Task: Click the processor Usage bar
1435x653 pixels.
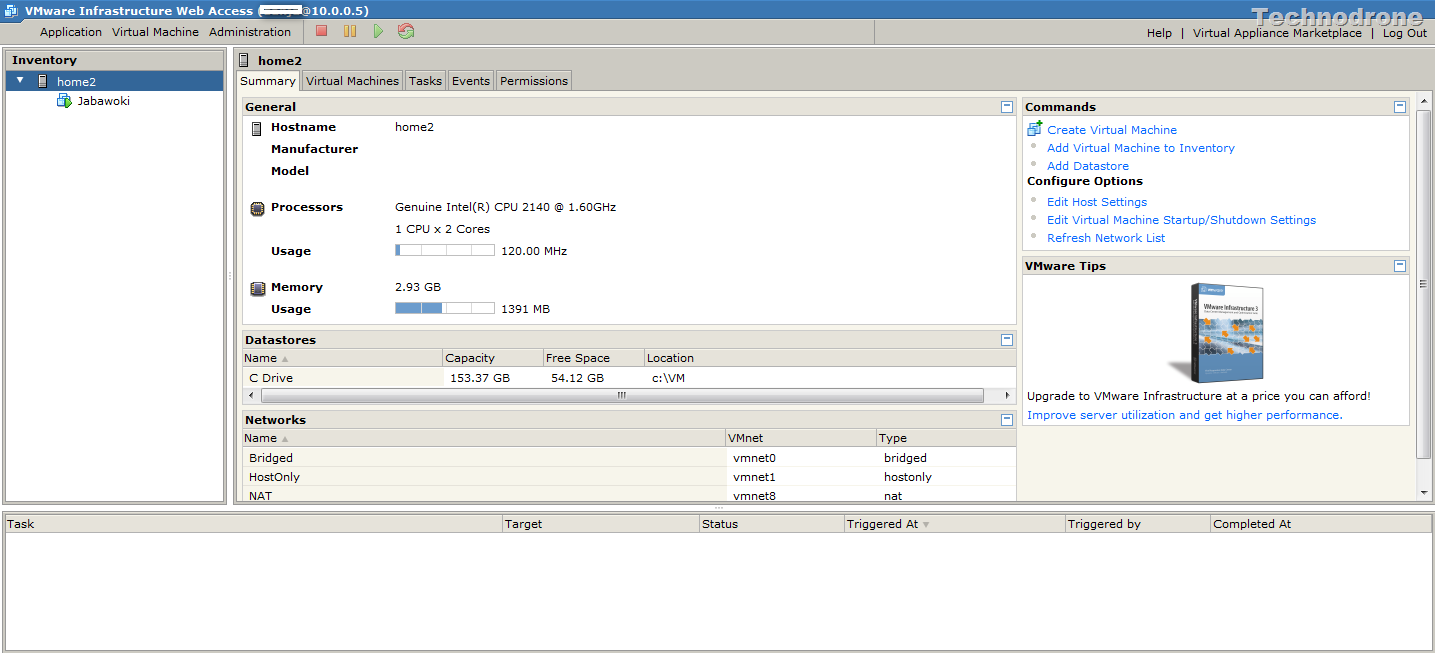Action: pos(445,250)
